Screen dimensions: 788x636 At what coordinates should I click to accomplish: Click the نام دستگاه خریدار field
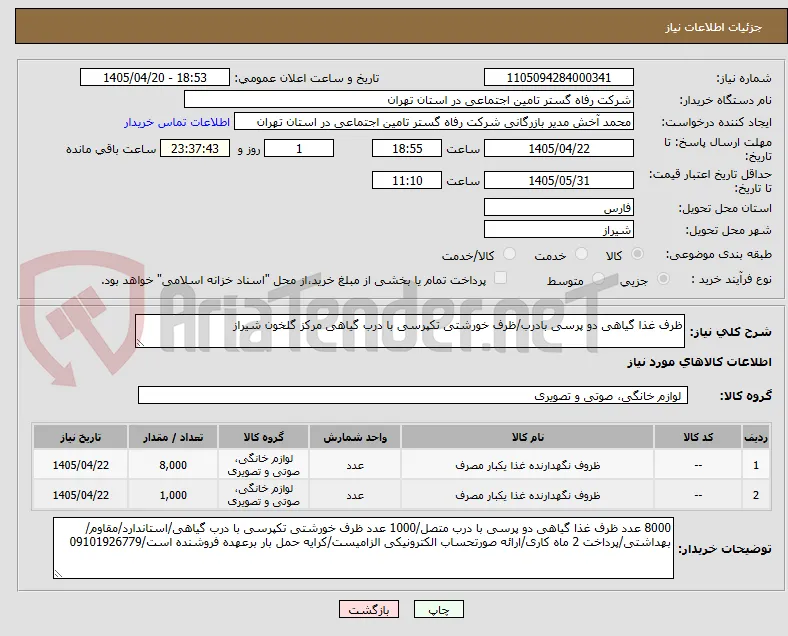pos(409,99)
